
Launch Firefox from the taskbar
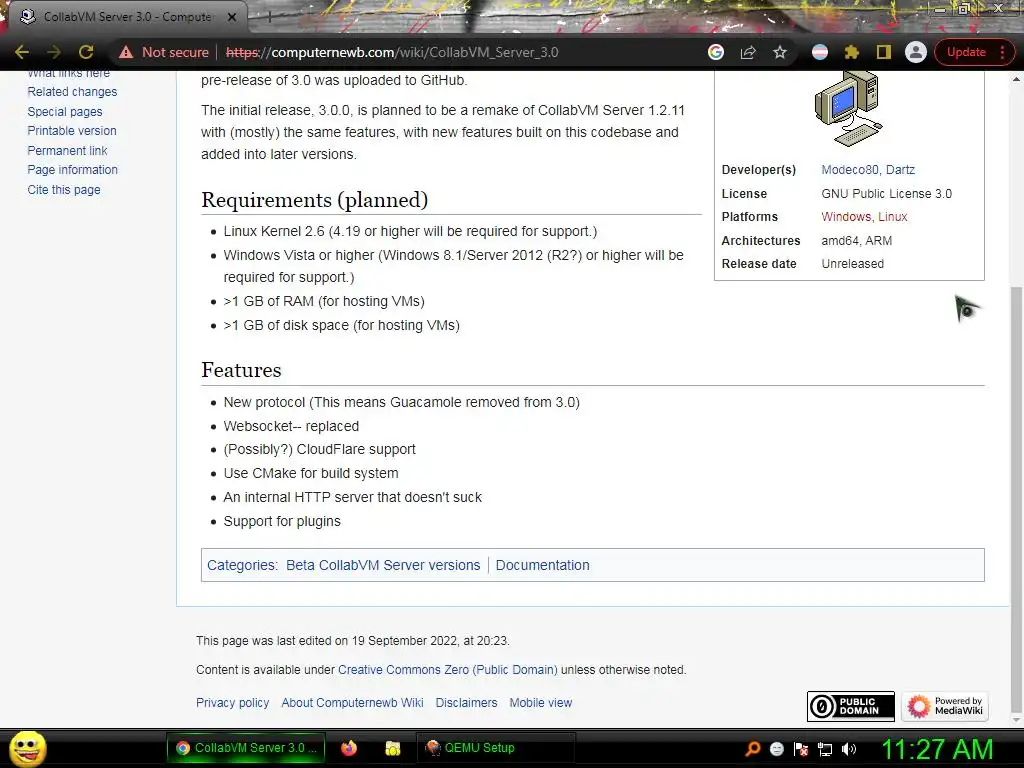(349, 748)
